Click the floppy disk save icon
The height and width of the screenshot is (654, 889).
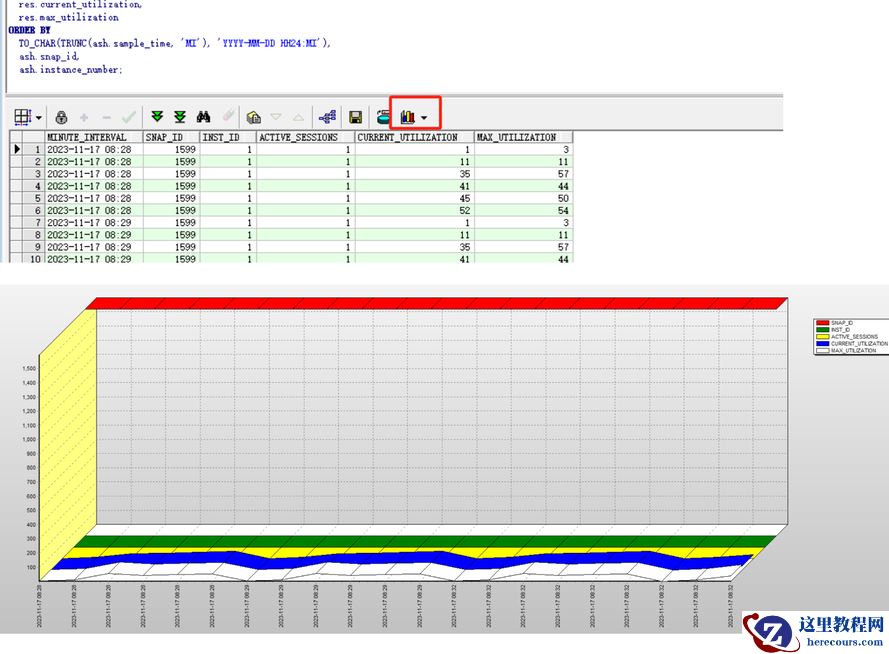(x=355, y=117)
